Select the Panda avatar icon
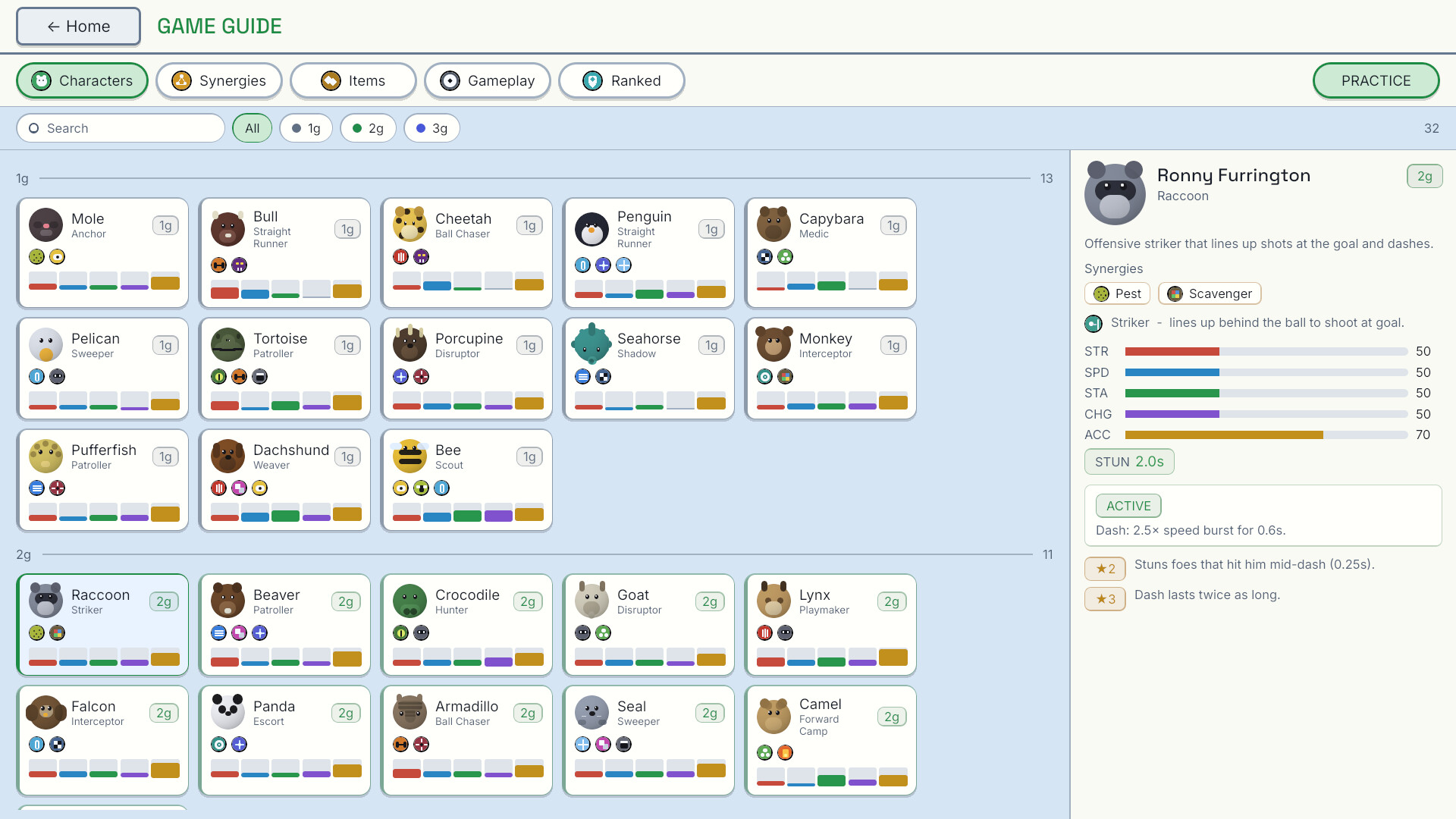The height and width of the screenshot is (819, 1456). click(227, 713)
